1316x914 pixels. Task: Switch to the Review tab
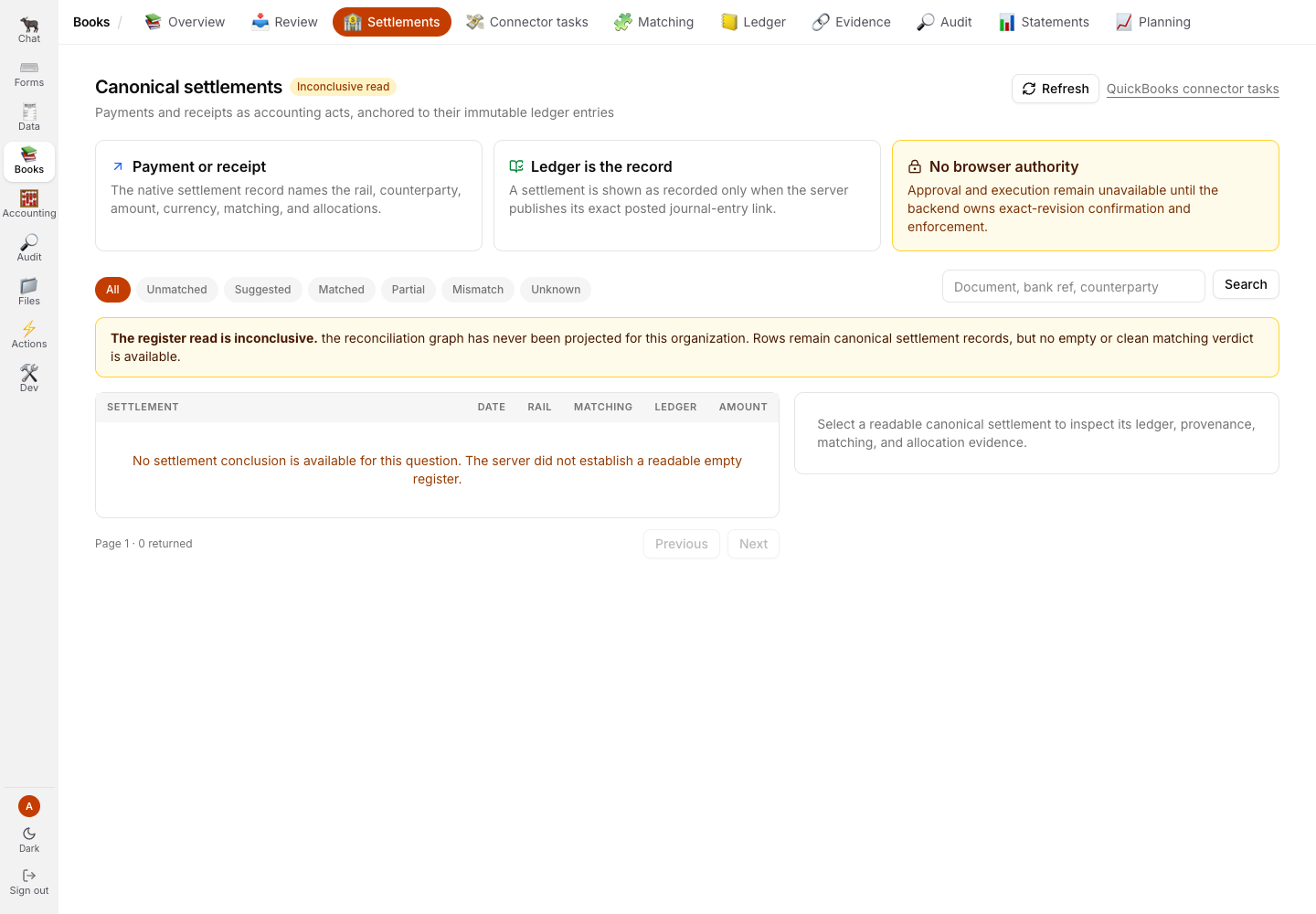click(x=285, y=22)
